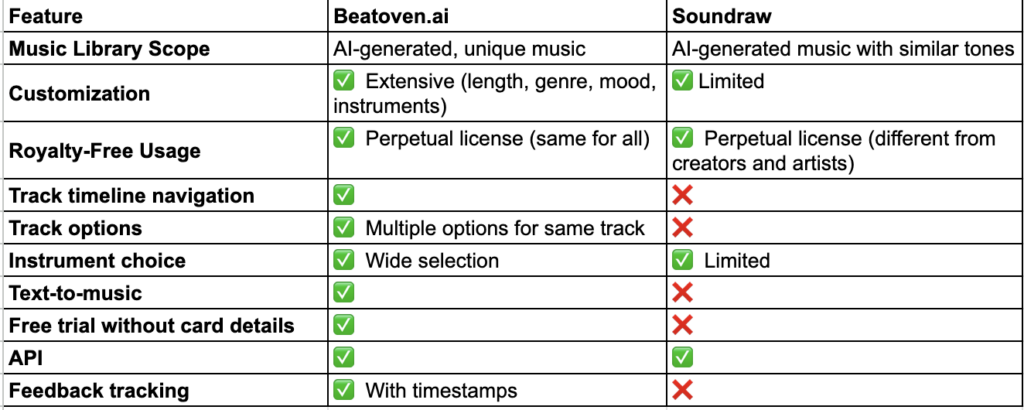Click the red cross in Soundraw Track options row

click(684, 228)
